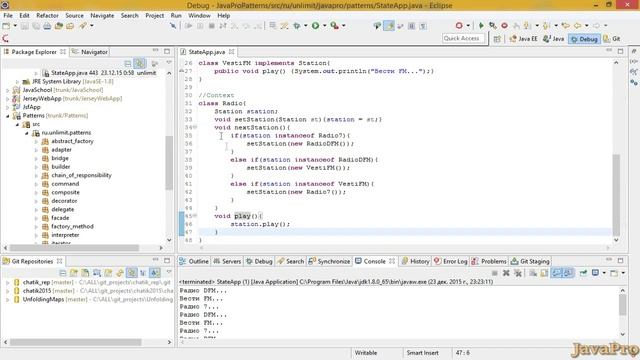
Task: Toggle Mark Occurrences toolbar button
Action: [389, 26]
